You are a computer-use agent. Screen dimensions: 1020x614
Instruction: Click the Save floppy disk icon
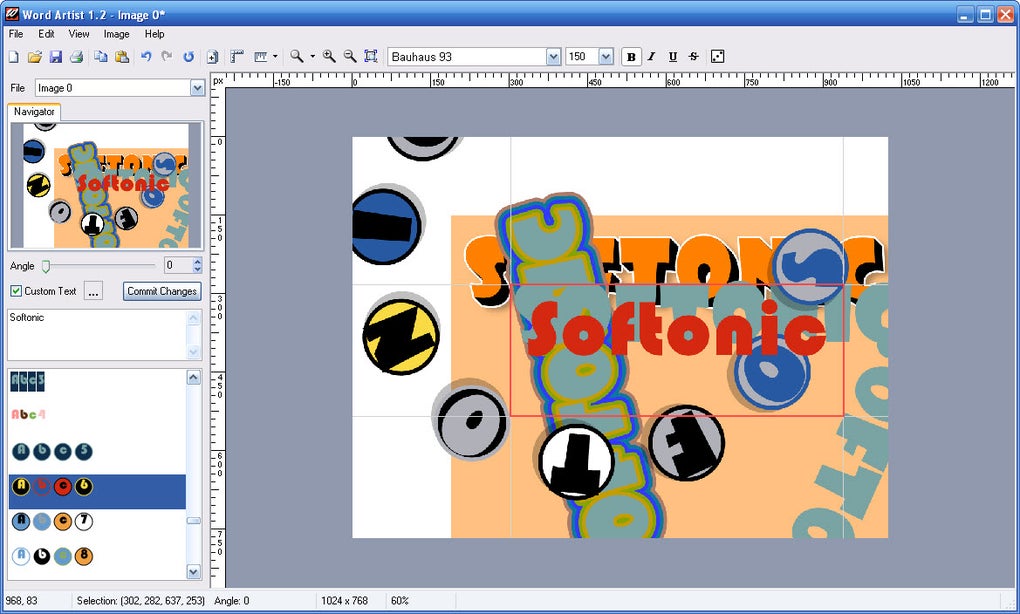click(x=56, y=57)
